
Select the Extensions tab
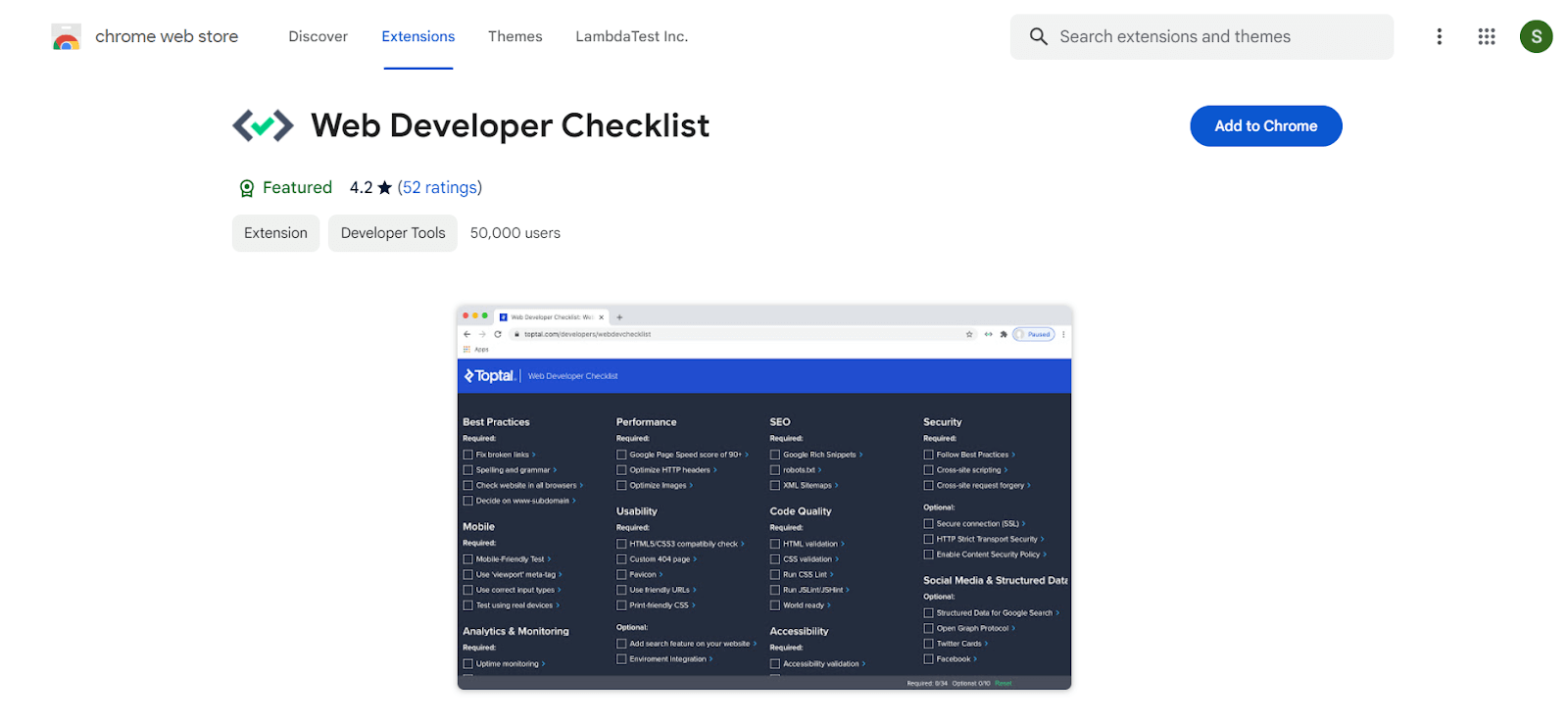coord(418,36)
